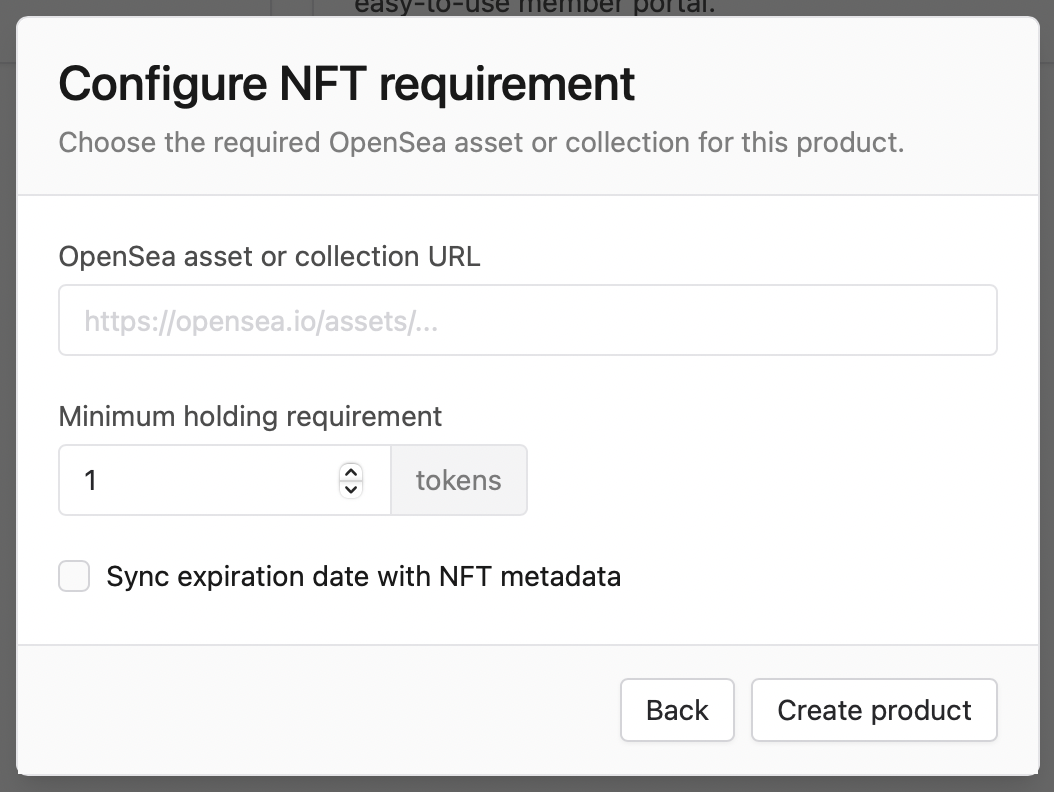Click the 'Configure NFT requirement' dialog title
Image resolution: width=1054 pixels, height=792 pixels.
(x=346, y=84)
